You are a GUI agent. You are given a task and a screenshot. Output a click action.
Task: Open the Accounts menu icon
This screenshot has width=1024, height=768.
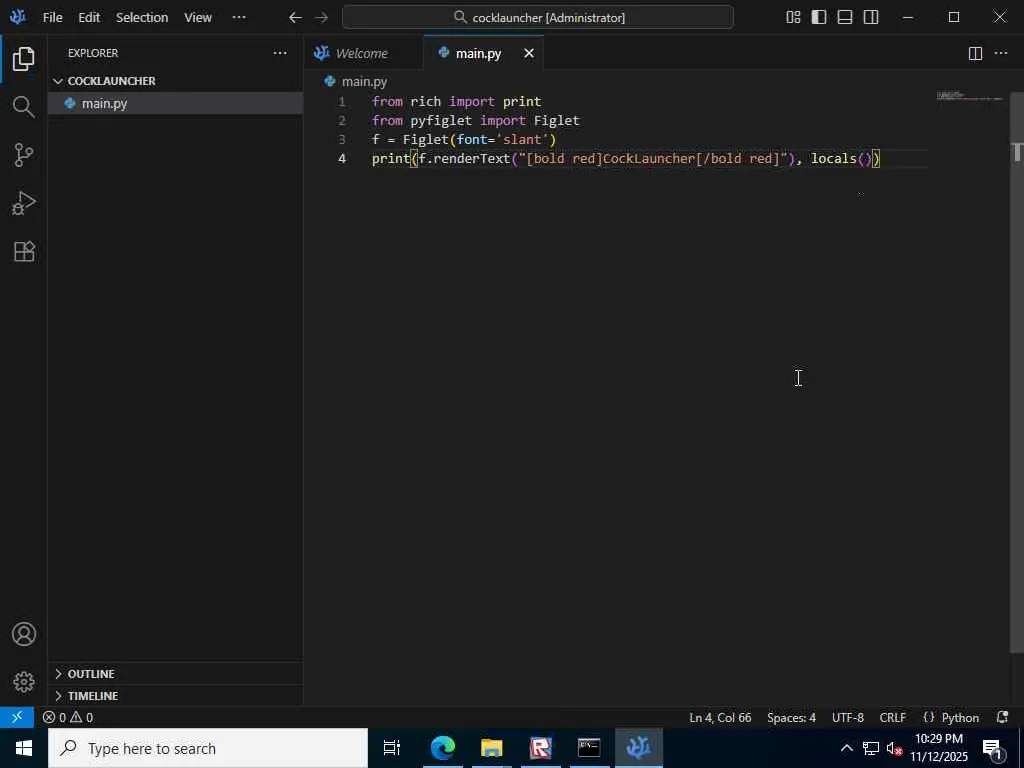click(x=24, y=634)
